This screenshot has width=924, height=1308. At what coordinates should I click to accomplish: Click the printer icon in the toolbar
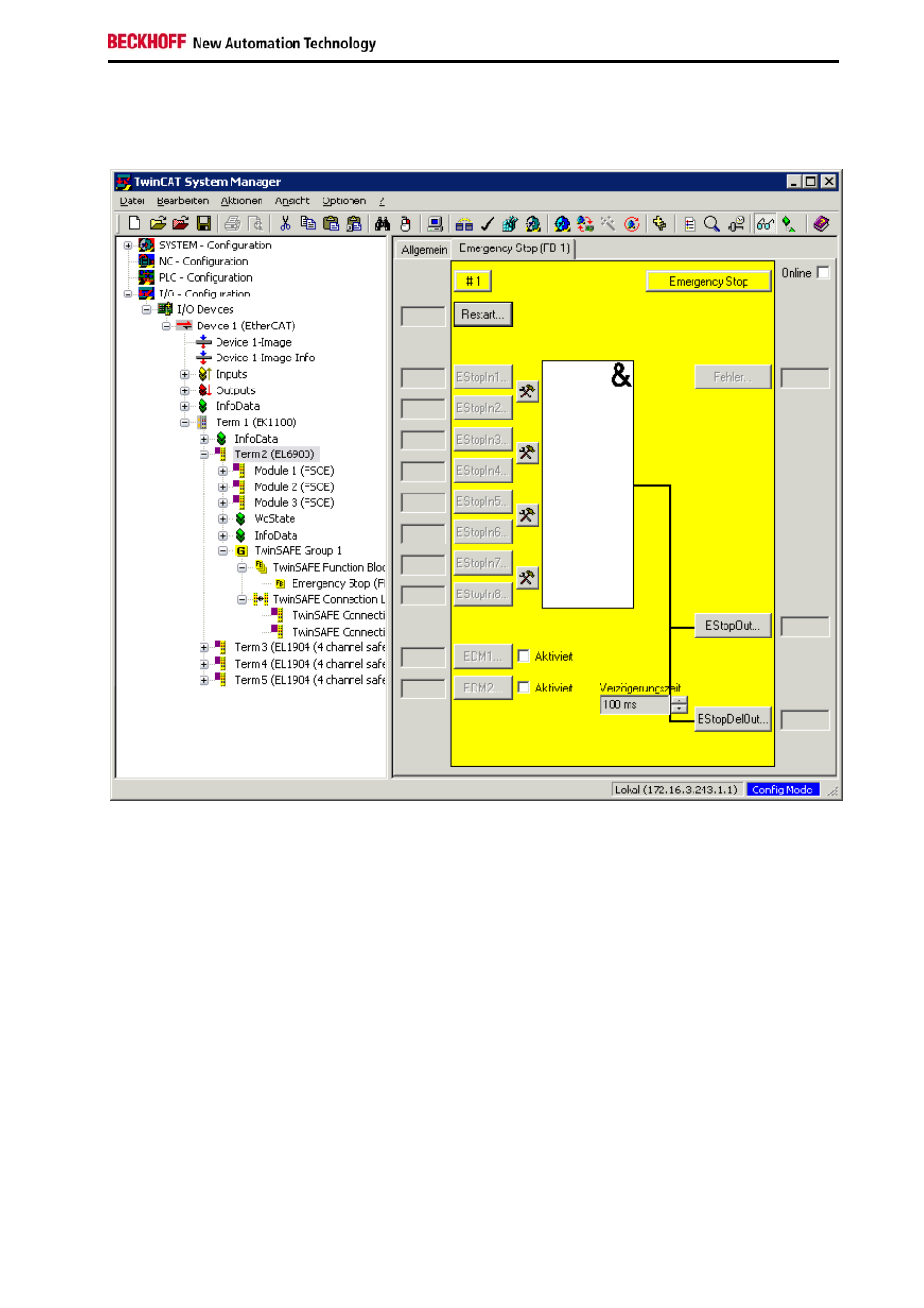[232, 224]
